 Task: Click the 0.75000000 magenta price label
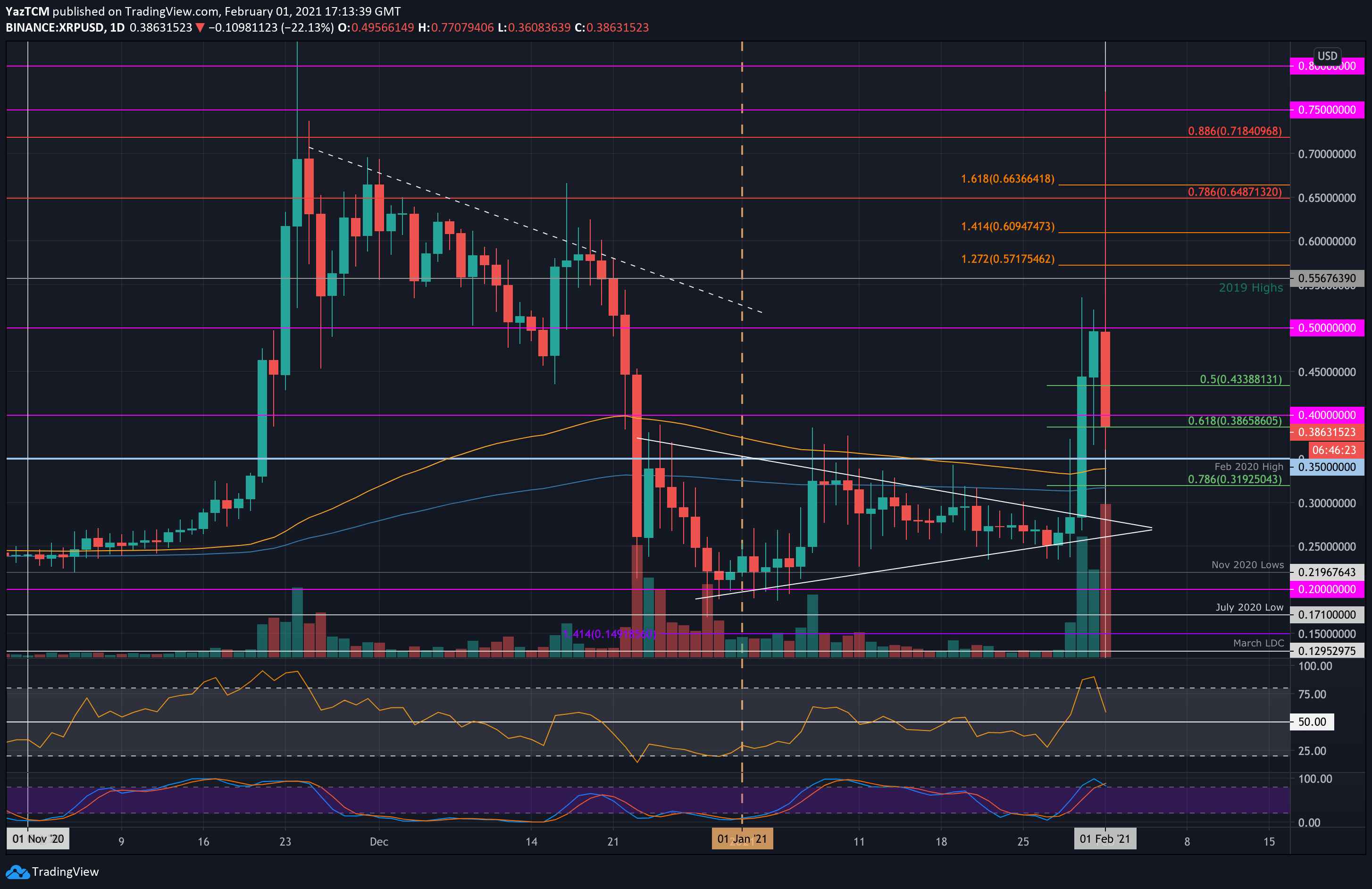(x=1327, y=109)
